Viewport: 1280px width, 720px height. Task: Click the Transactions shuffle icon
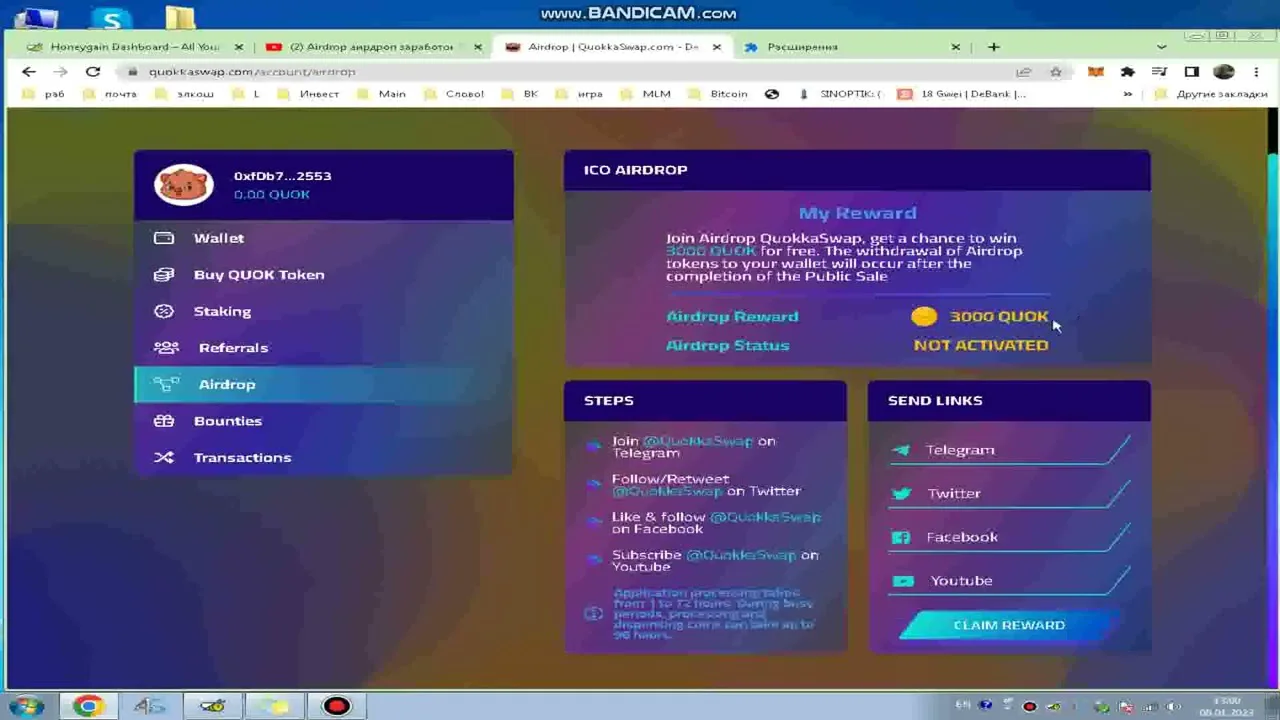tap(164, 458)
